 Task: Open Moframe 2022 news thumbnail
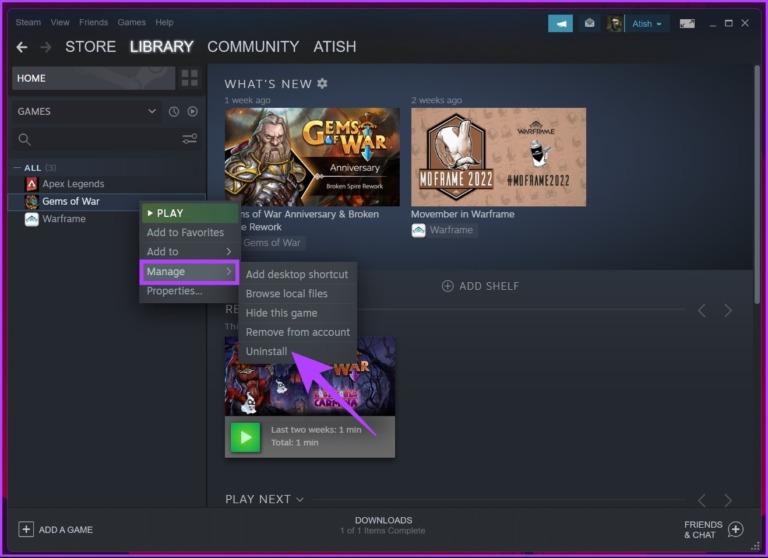498,157
